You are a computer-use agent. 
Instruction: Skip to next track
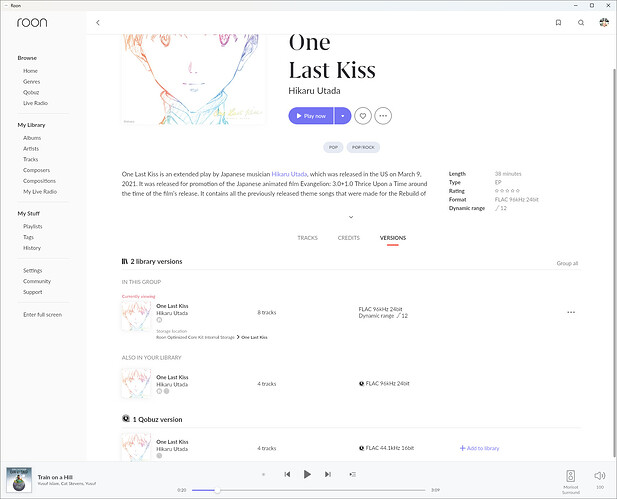[328, 474]
